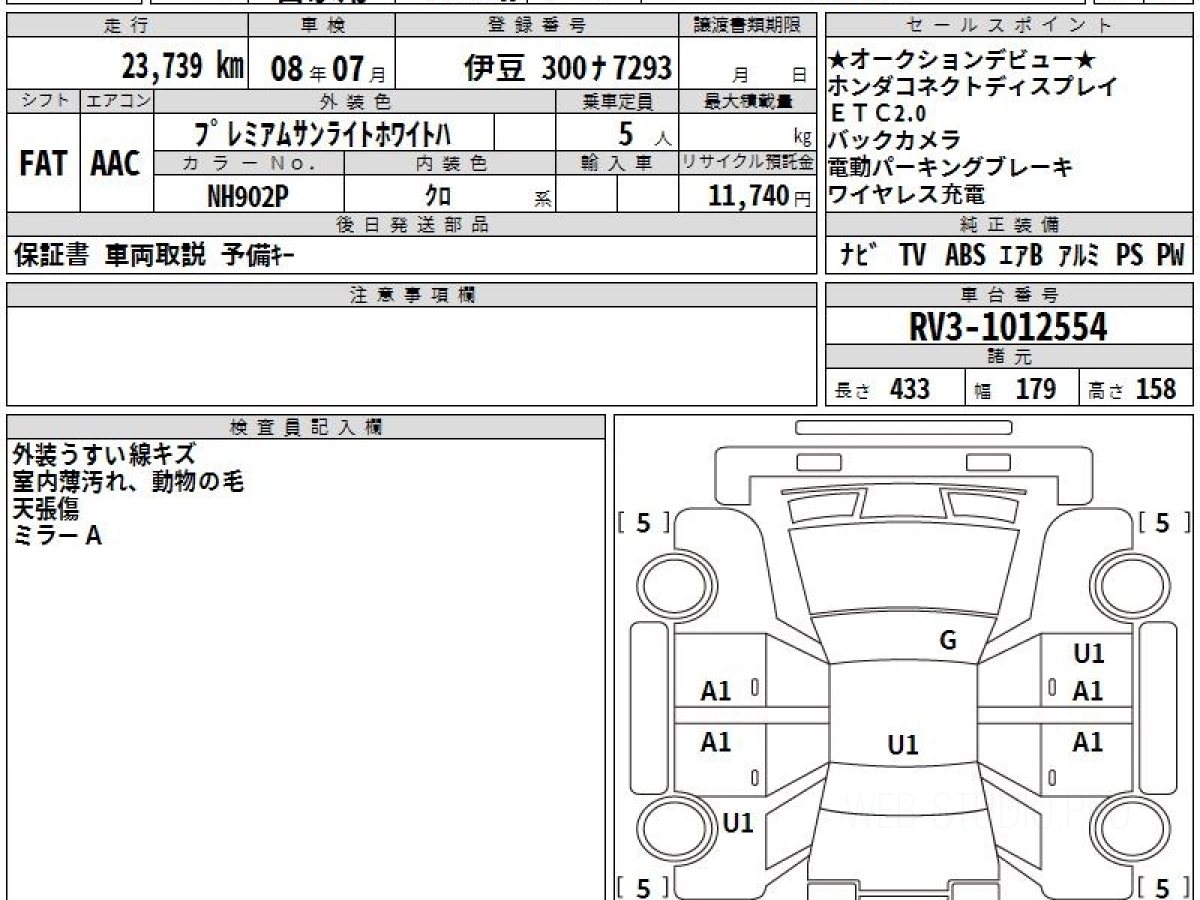
Task: Click 予備キー in later-shipped parts row
Action: point(258,256)
